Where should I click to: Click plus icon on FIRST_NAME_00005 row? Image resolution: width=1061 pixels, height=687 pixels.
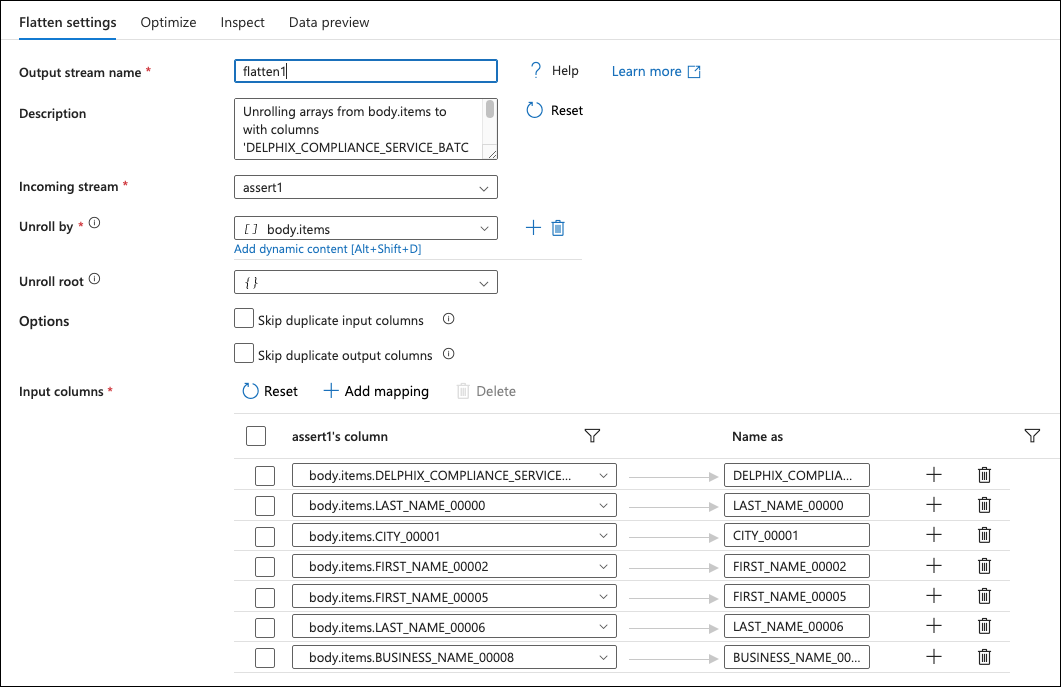click(x=934, y=596)
